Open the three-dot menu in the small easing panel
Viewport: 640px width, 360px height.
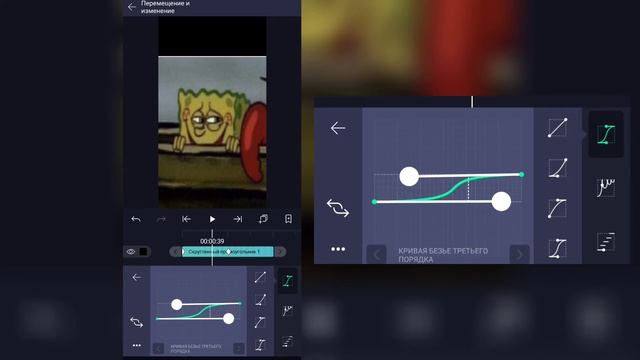pos(137,346)
